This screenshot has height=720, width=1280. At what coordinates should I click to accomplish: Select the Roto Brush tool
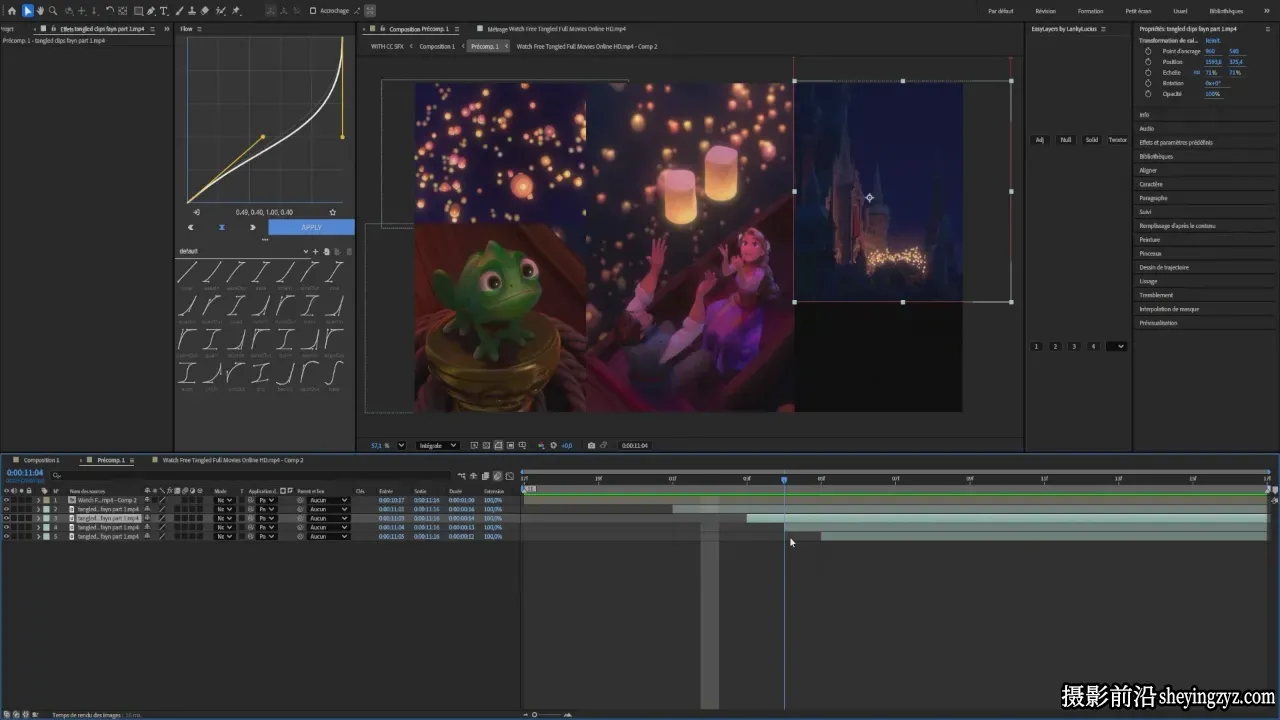click(221, 11)
